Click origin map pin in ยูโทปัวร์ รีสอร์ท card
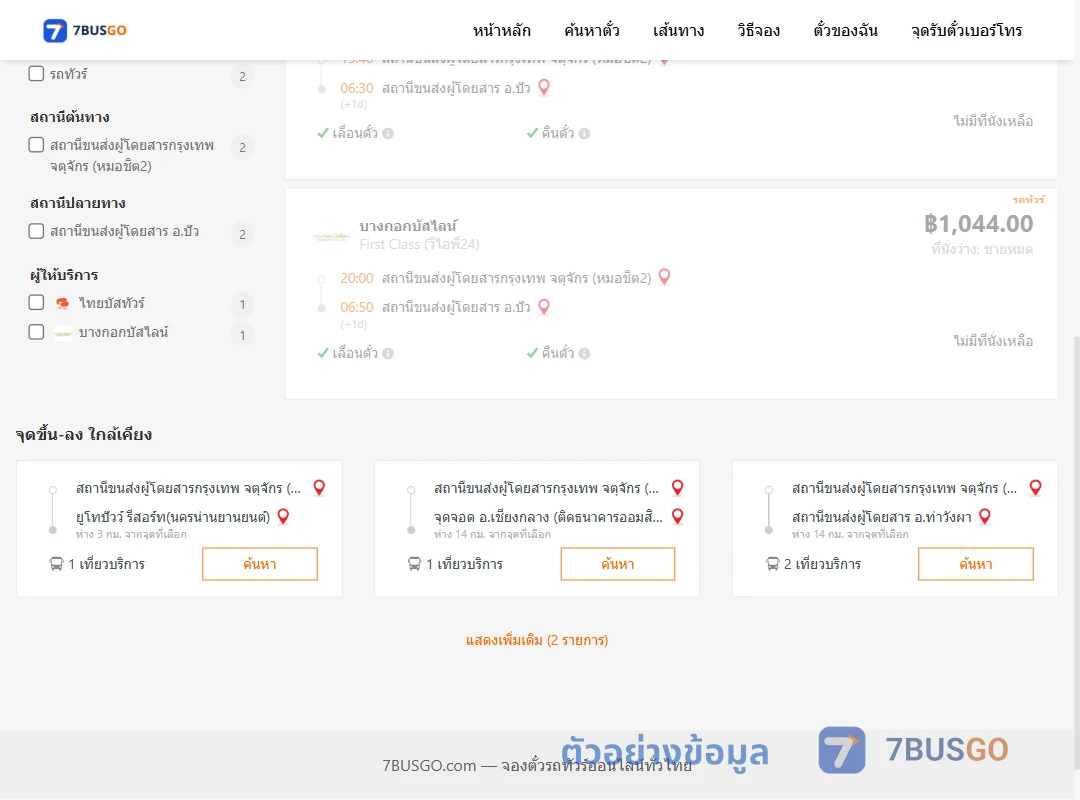 point(320,488)
